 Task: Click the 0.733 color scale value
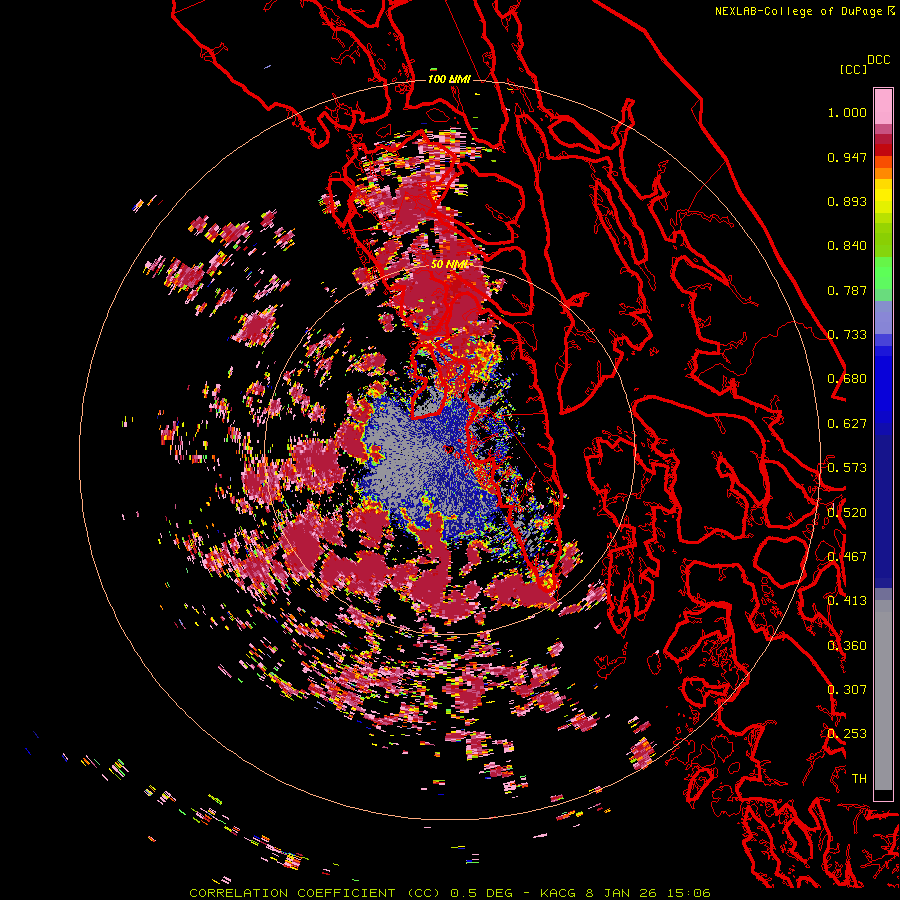847,335
